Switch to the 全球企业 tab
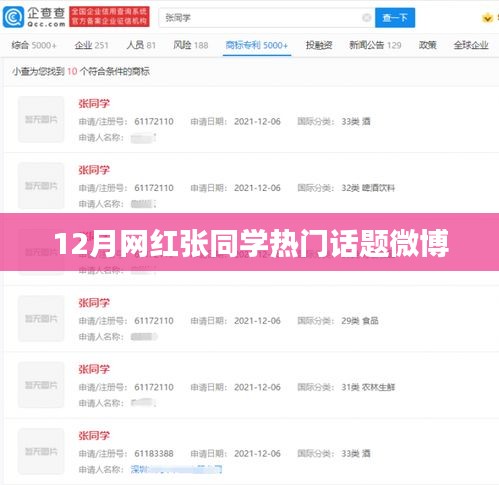Image resolution: width=499 pixels, height=485 pixels. click(x=471, y=45)
